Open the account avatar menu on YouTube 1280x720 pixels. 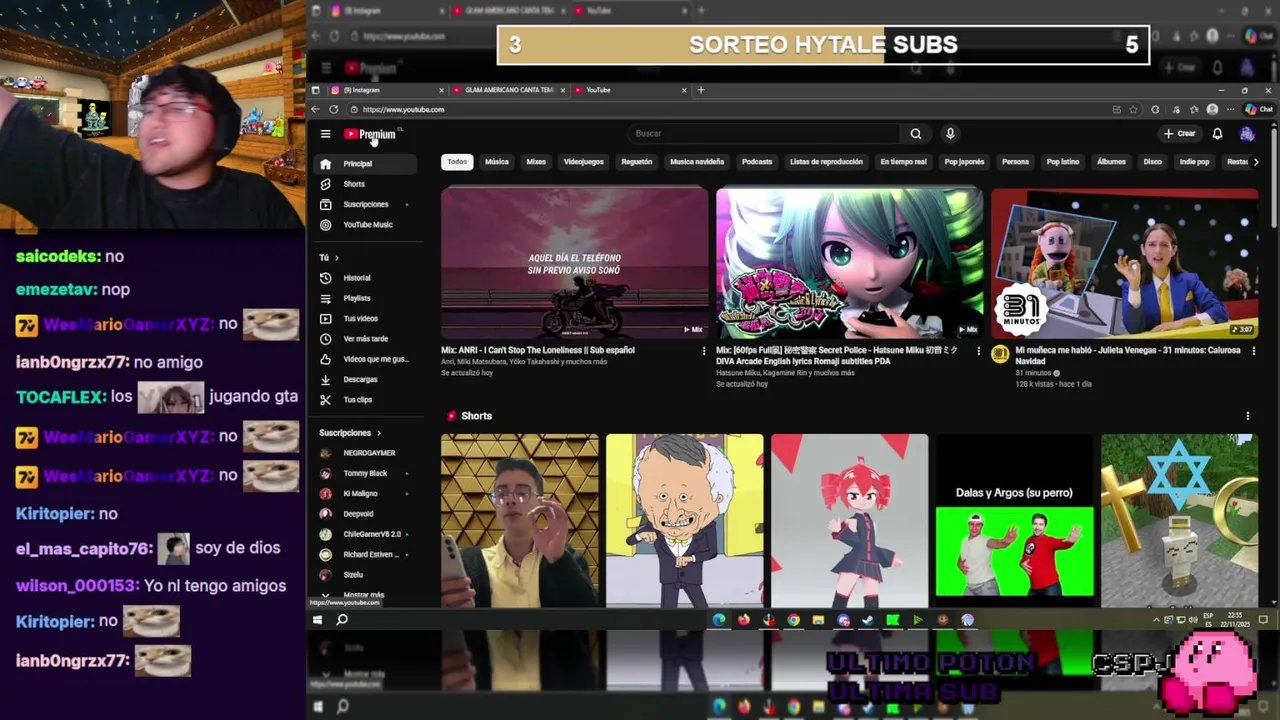point(1247,134)
